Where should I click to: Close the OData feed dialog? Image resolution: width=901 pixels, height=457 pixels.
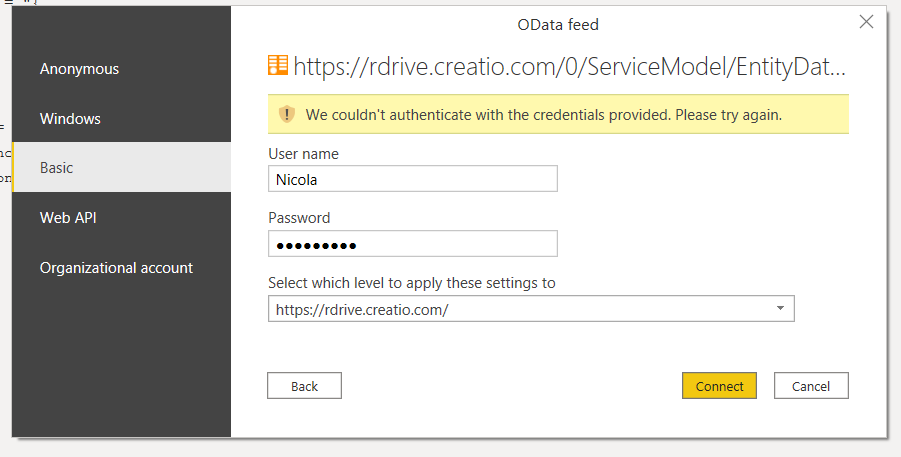[866, 22]
